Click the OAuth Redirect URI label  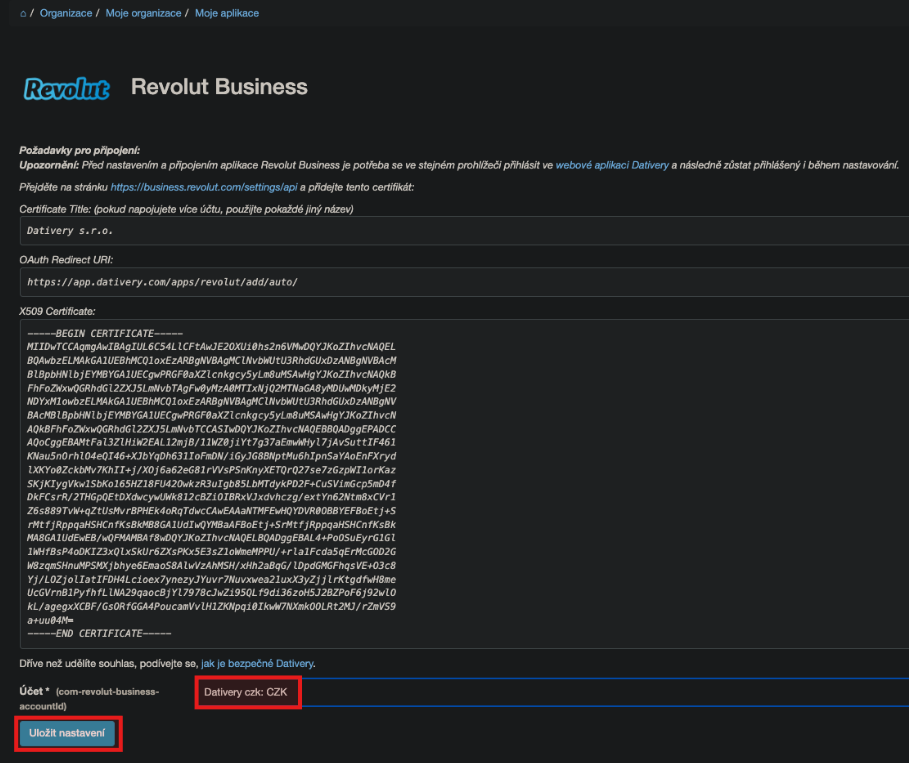click(x=66, y=260)
